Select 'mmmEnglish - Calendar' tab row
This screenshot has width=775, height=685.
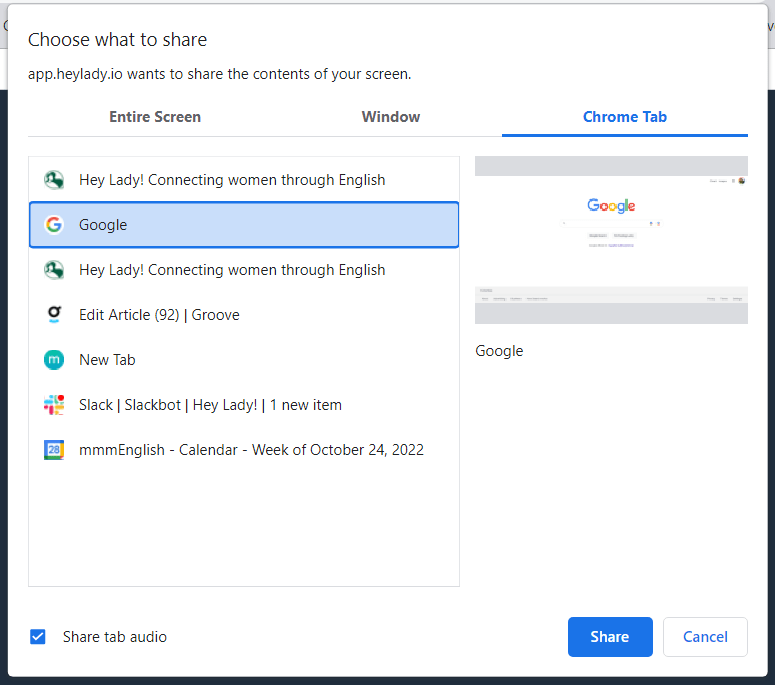(x=244, y=450)
